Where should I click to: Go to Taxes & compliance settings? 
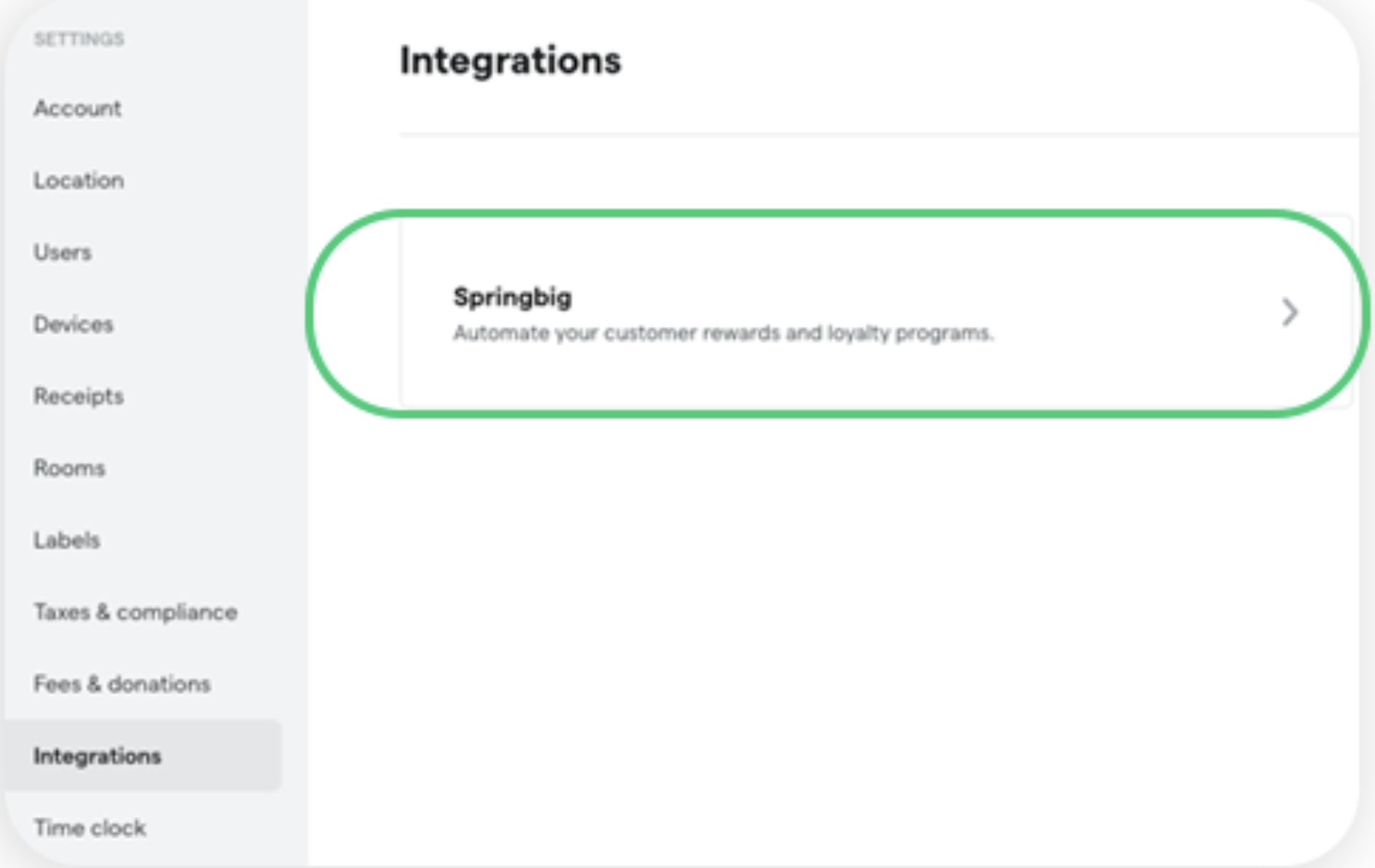[x=135, y=612]
